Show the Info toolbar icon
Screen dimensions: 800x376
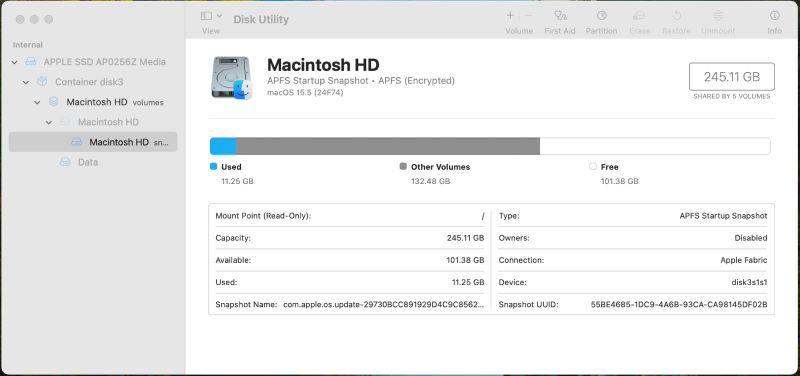click(x=774, y=16)
